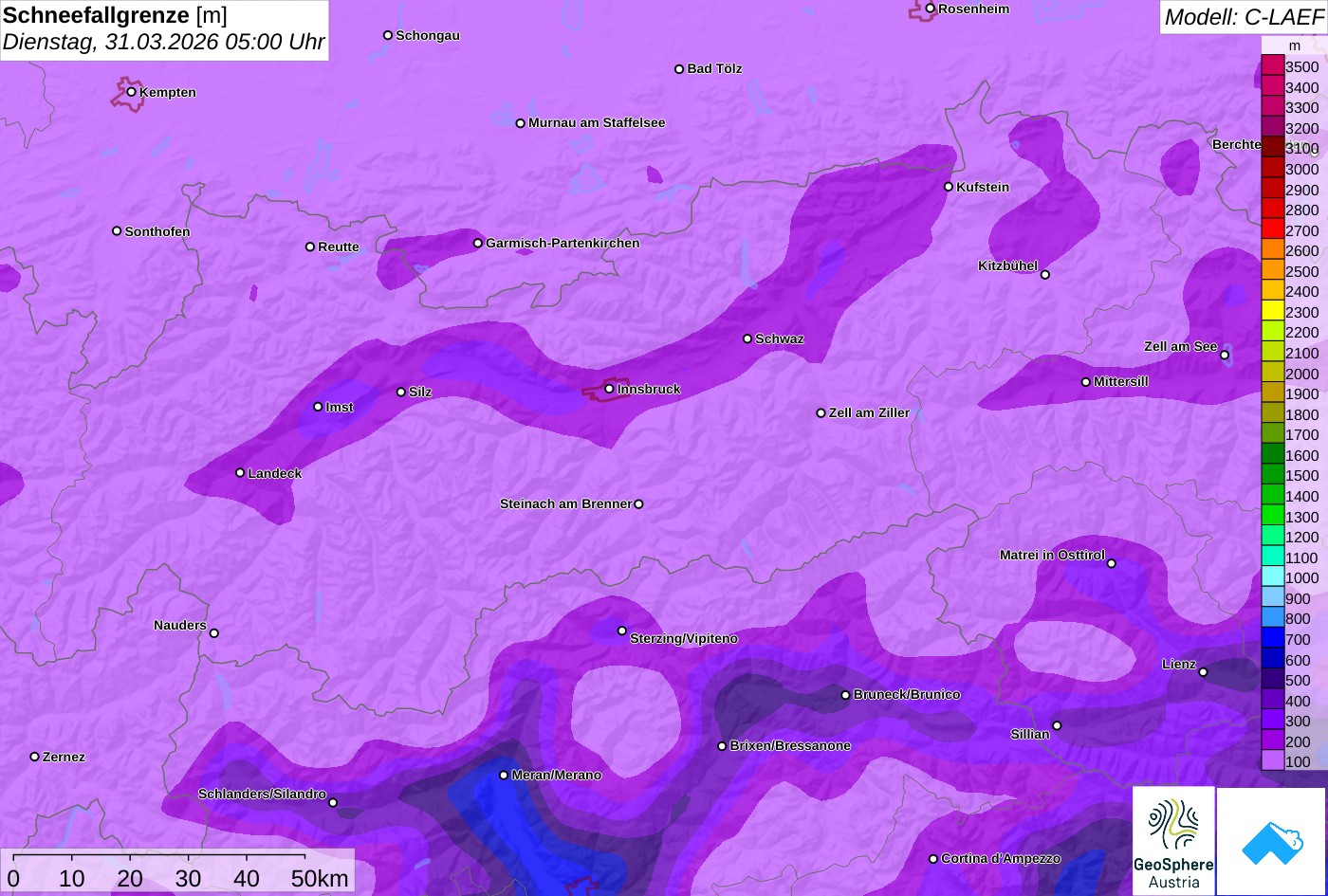The image size is (1328, 896).
Task: Click the 100 m legend color
Action: point(1272,761)
